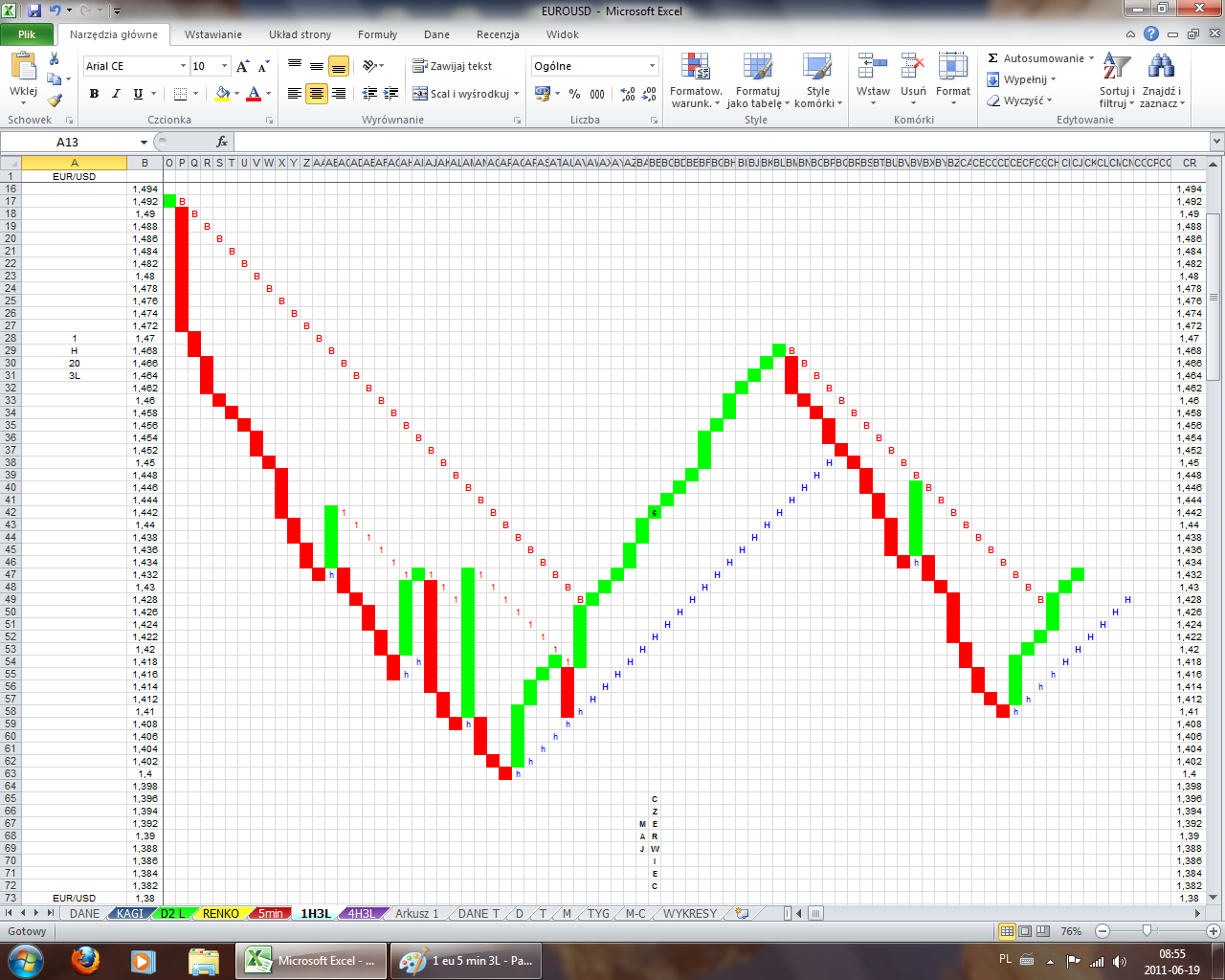Image resolution: width=1225 pixels, height=980 pixels.
Task: Open Windows Explorer folder on taskbar
Action: click(204, 960)
